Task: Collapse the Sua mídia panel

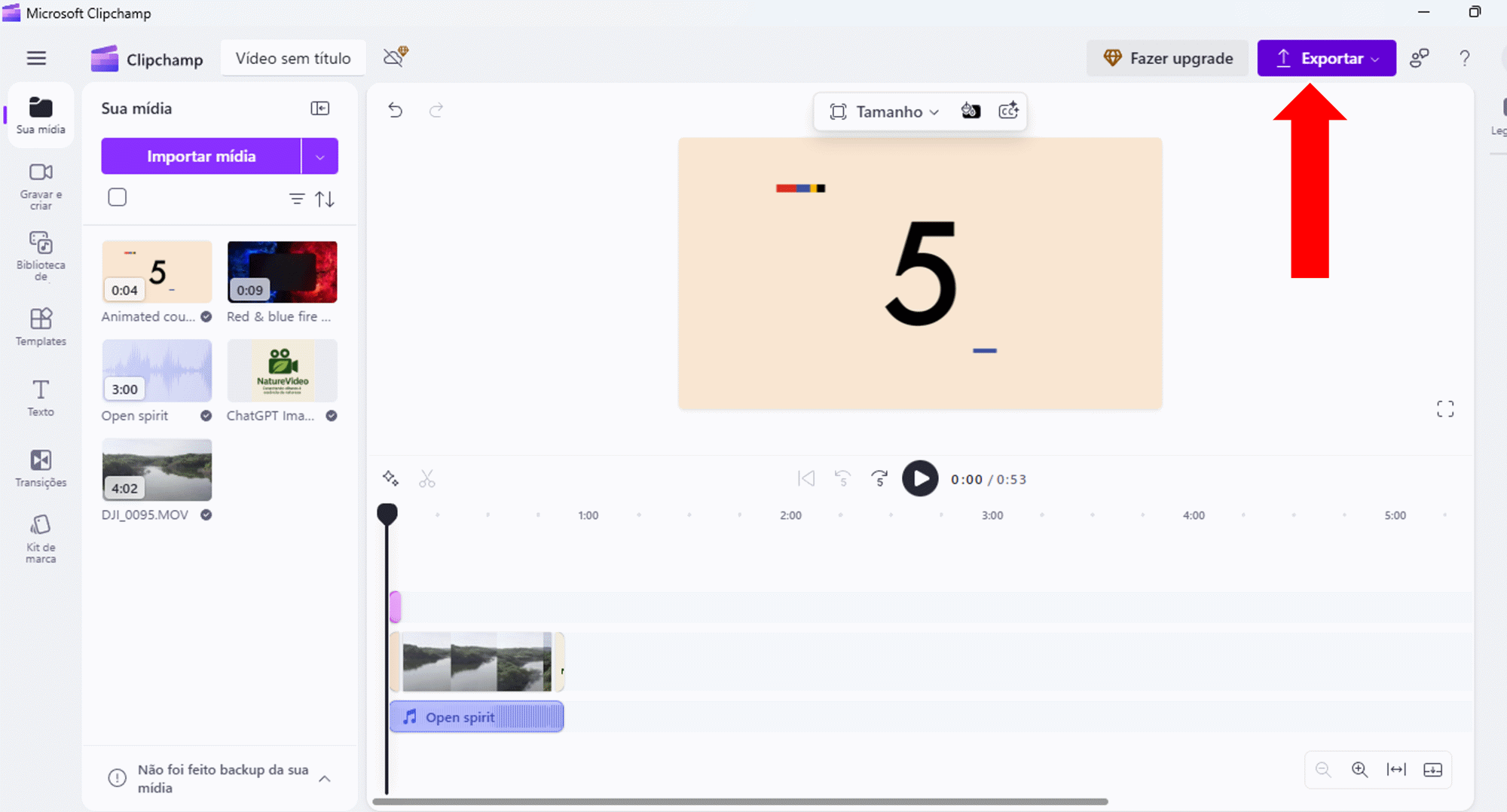Action: coord(319,108)
